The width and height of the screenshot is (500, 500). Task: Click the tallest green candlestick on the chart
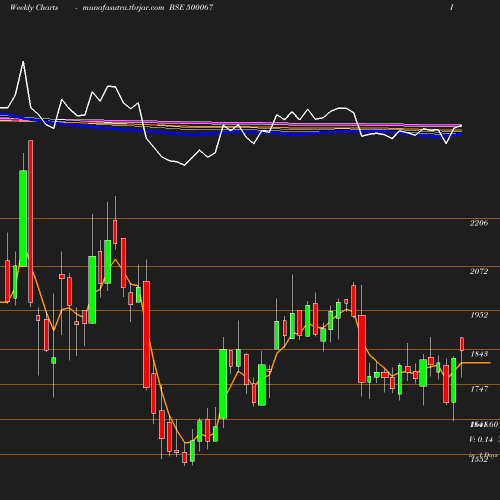tap(23, 218)
